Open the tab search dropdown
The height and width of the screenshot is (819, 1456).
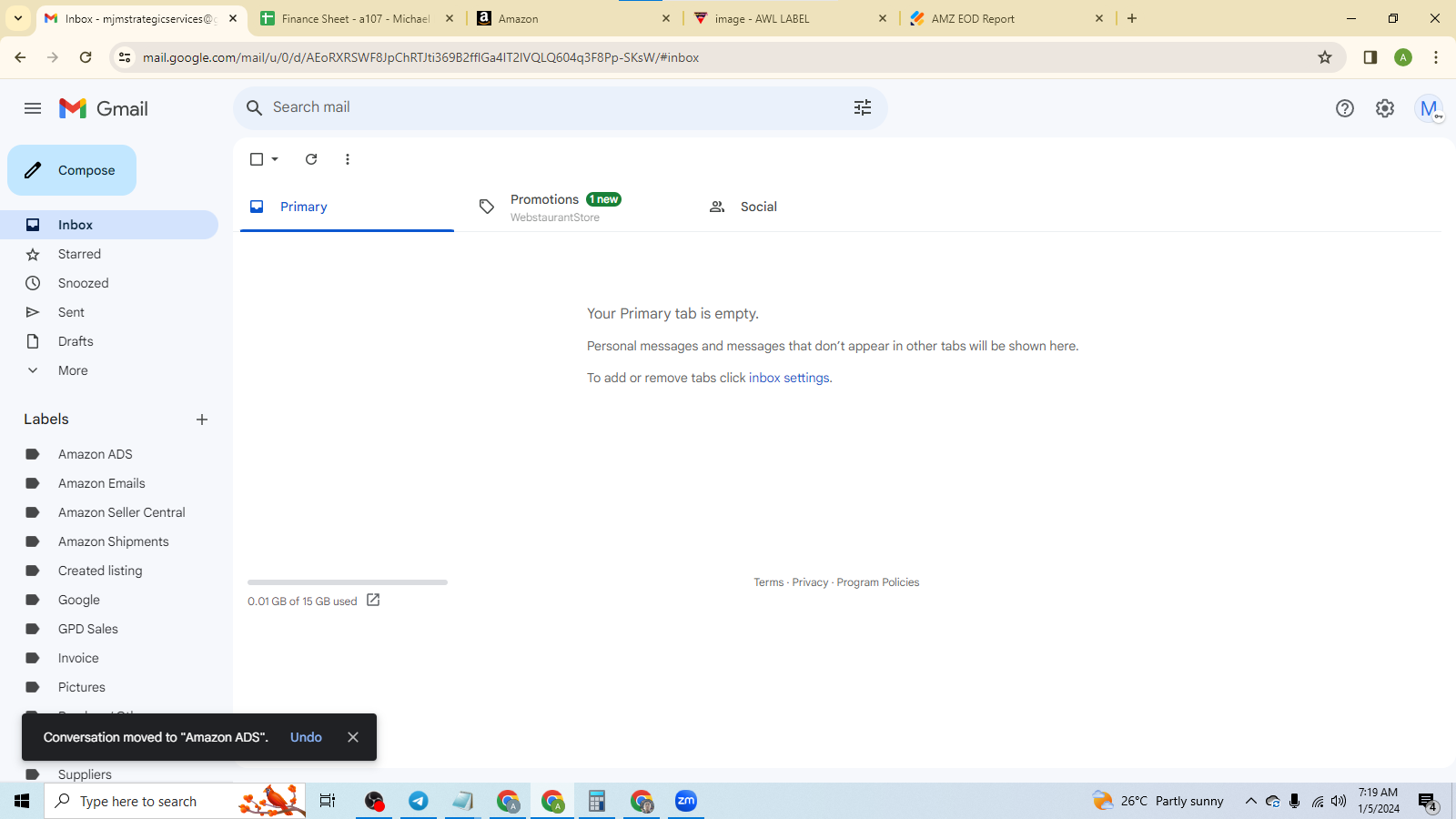(x=18, y=18)
